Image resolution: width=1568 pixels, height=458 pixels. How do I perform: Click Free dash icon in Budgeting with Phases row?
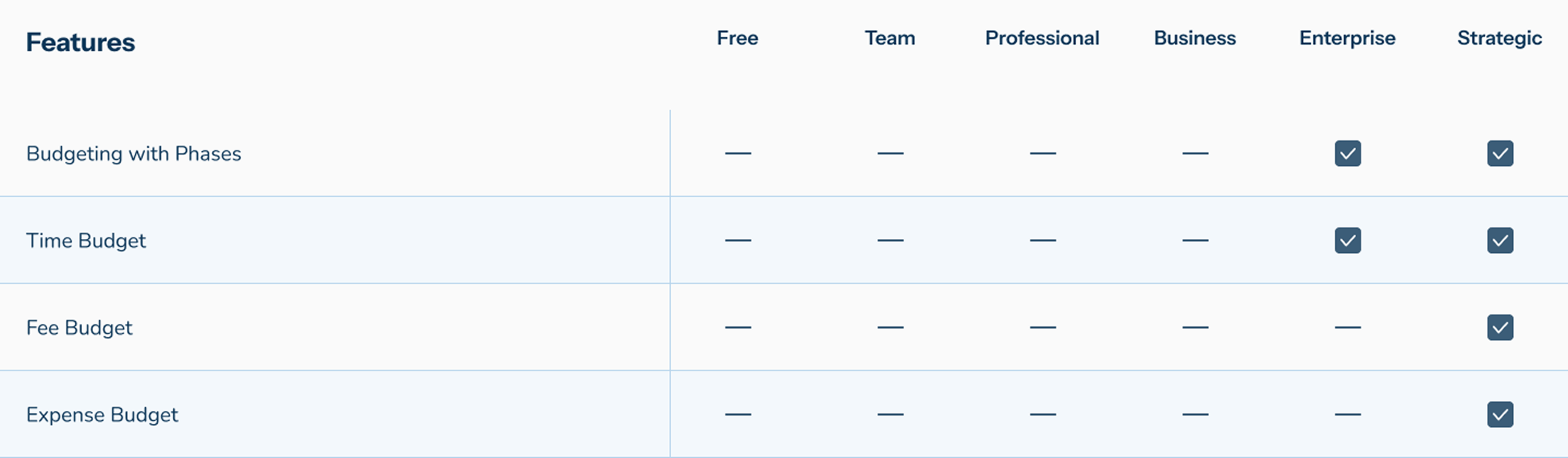pyautogui.click(x=738, y=153)
